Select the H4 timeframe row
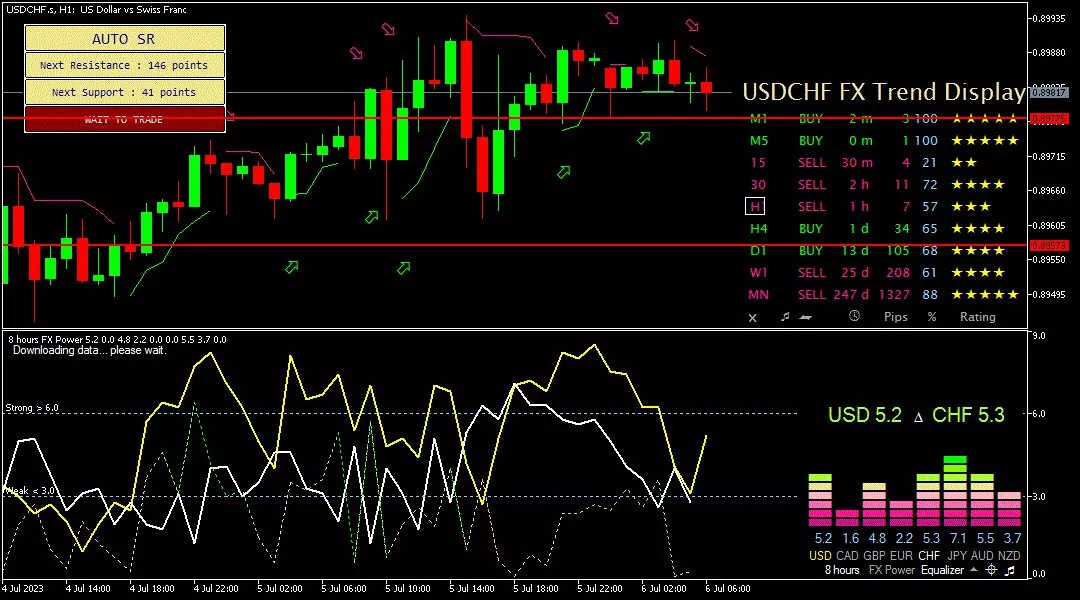The height and width of the screenshot is (600, 1080). pos(882,229)
